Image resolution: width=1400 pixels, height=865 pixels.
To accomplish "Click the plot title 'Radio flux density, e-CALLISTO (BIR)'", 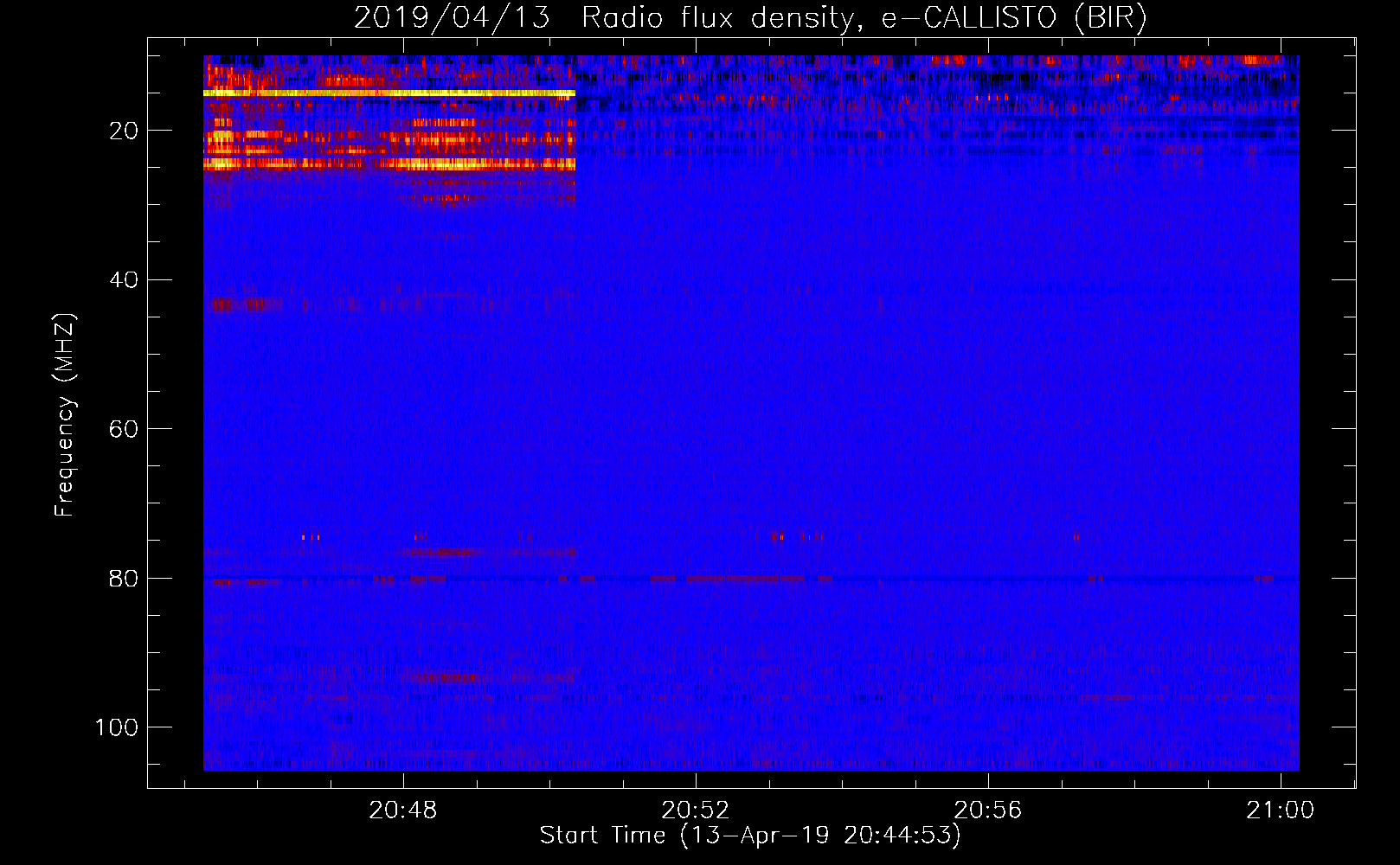I will pos(864,18).
